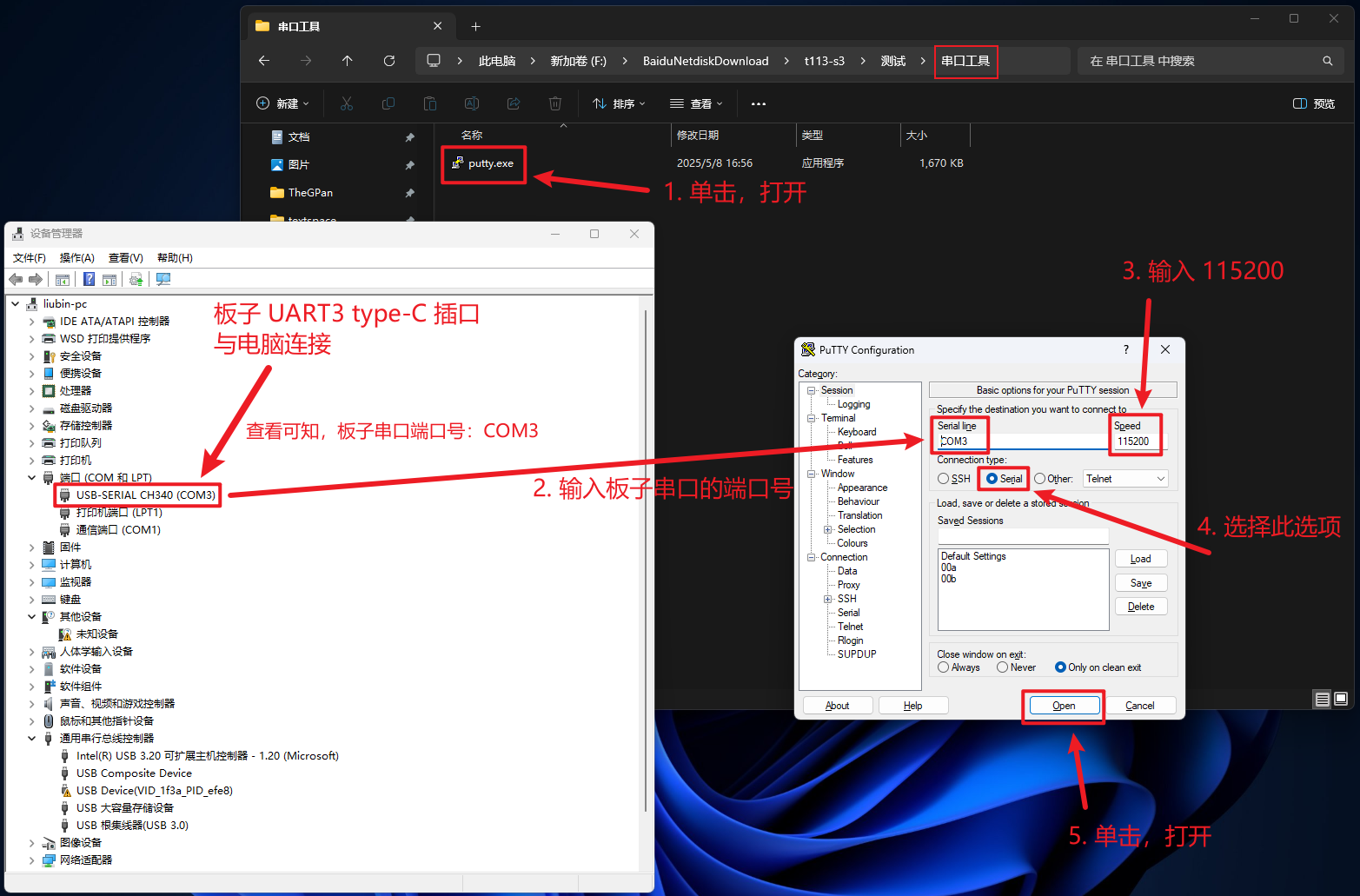The image size is (1360, 896).
Task: Click the PuTTY context help question mark
Action: point(1126,349)
